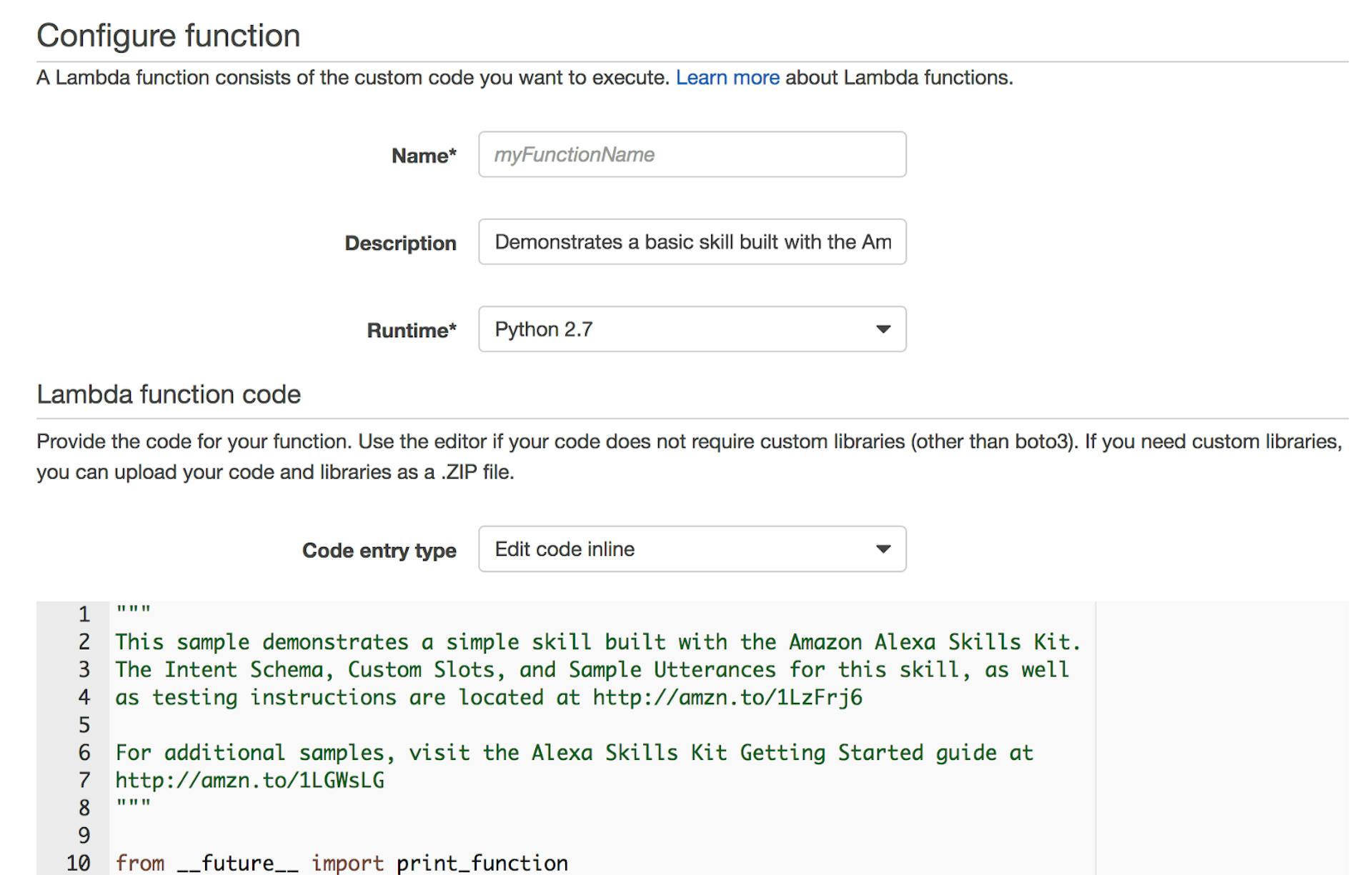Click the Runtime dropdown arrow icon
The image size is (1372, 875).
pyautogui.click(x=883, y=329)
